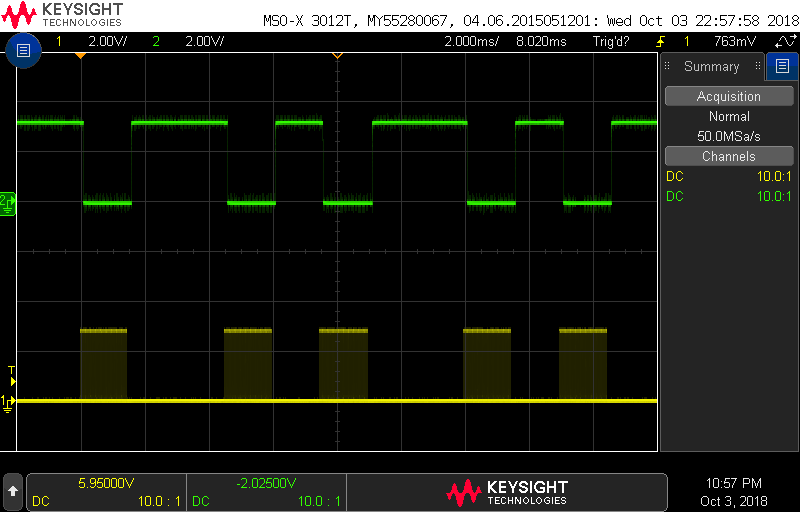Click the left drag handle beside Summary

point(667,66)
